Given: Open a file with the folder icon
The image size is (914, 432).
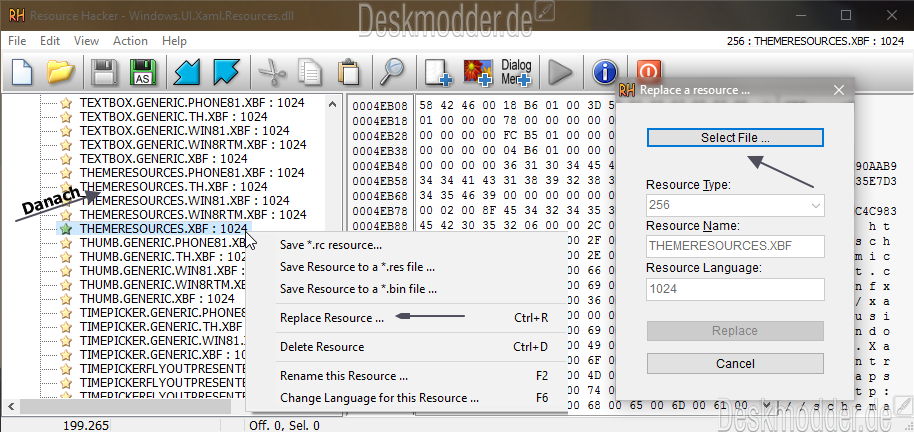Looking at the screenshot, I should [x=61, y=73].
